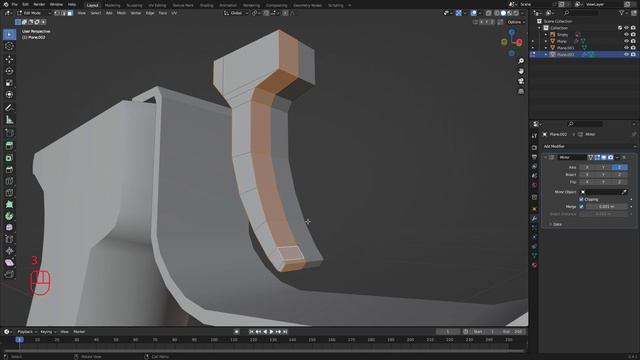Image resolution: width=640 pixels, height=360 pixels.
Task: Hide the Empty object in viewport
Action: click(626, 35)
